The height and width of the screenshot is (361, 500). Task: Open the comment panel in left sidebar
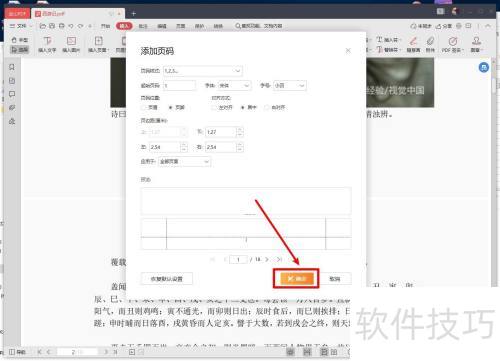[x=12, y=94]
